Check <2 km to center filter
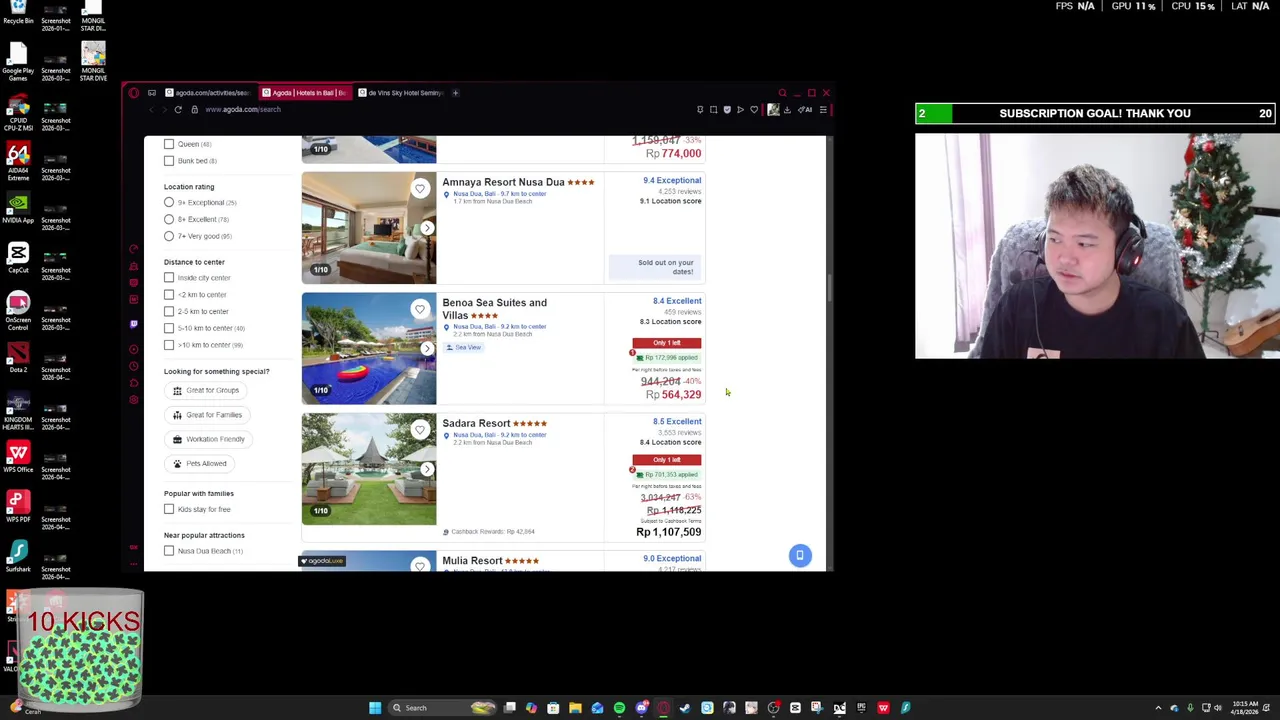 [x=169, y=295]
